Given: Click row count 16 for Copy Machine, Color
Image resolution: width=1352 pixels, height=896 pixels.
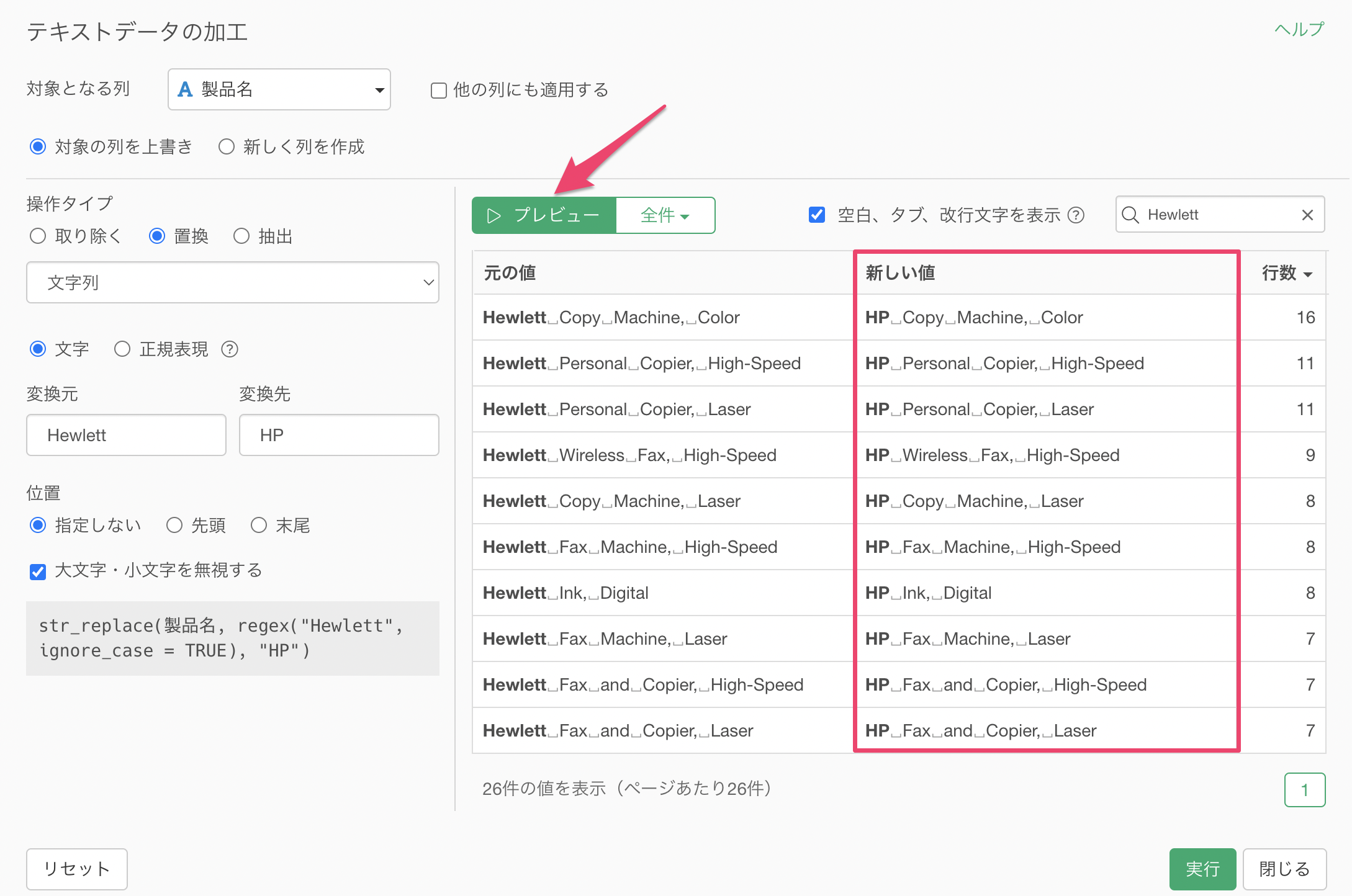Looking at the screenshot, I should 1305,317.
